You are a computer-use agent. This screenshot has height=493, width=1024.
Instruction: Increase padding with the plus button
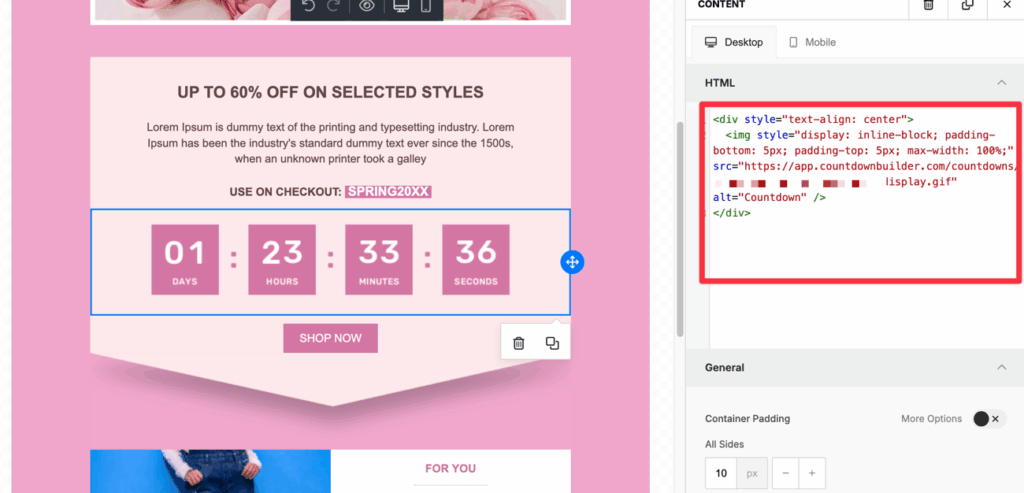tap(812, 473)
